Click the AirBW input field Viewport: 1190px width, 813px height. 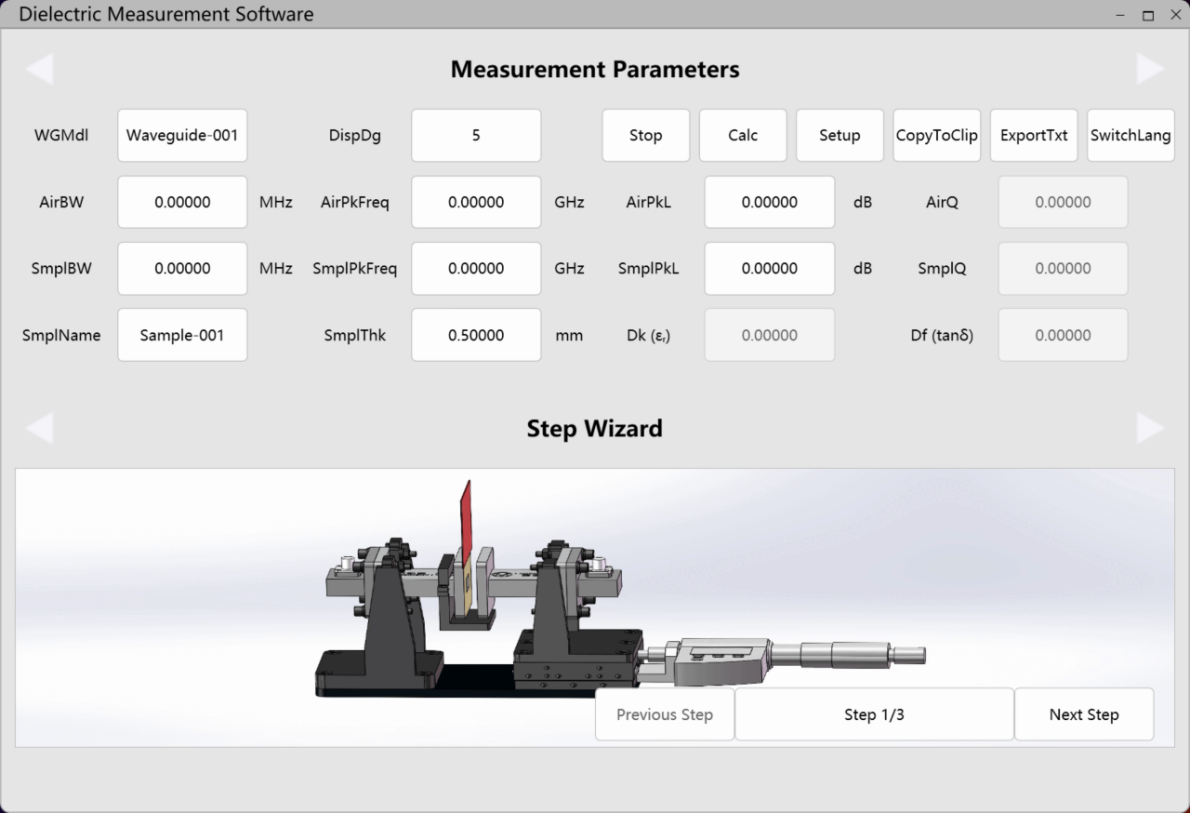coord(182,202)
